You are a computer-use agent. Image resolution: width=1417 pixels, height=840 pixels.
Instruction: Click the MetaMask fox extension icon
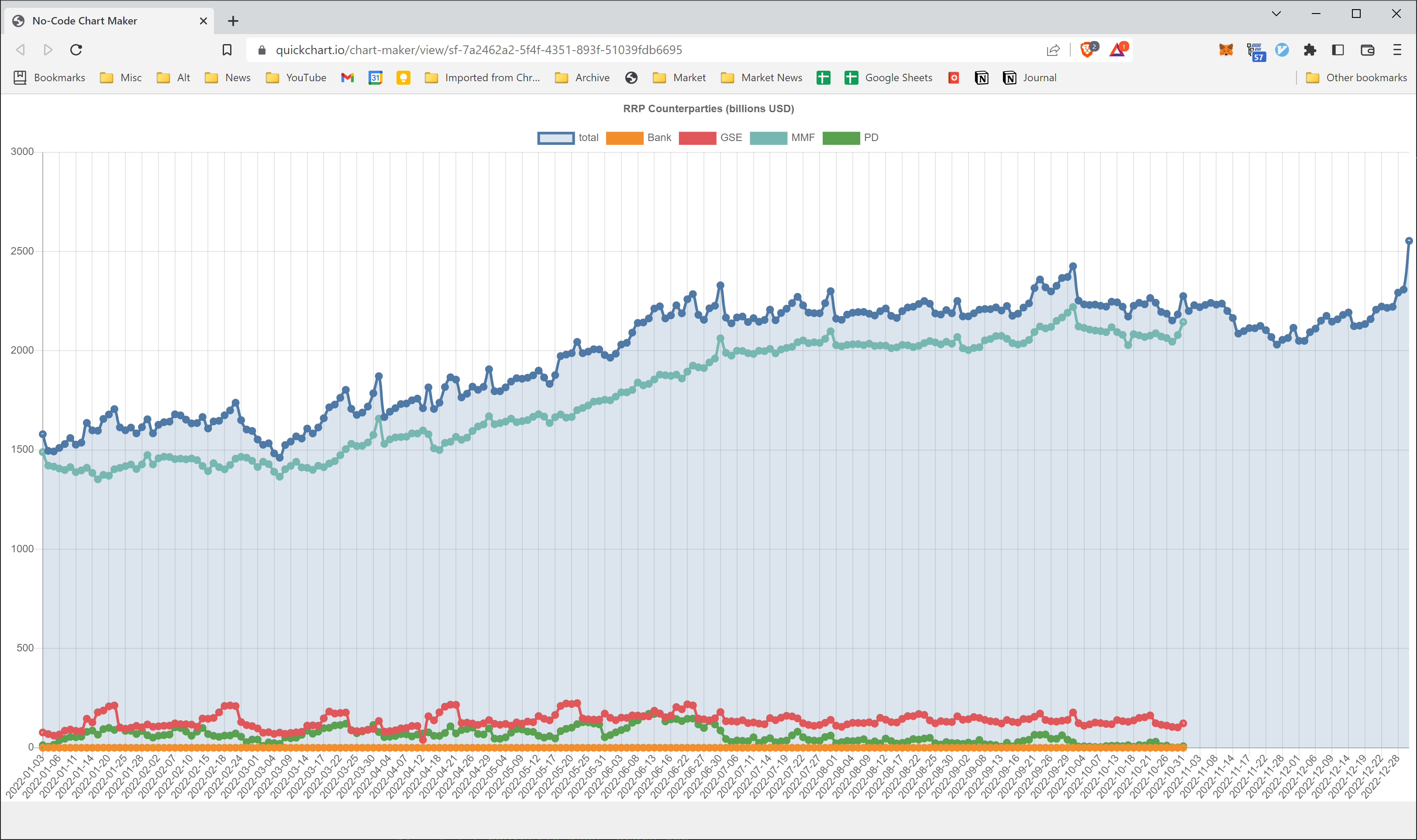pyautogui.click(x=1226, y=50)
